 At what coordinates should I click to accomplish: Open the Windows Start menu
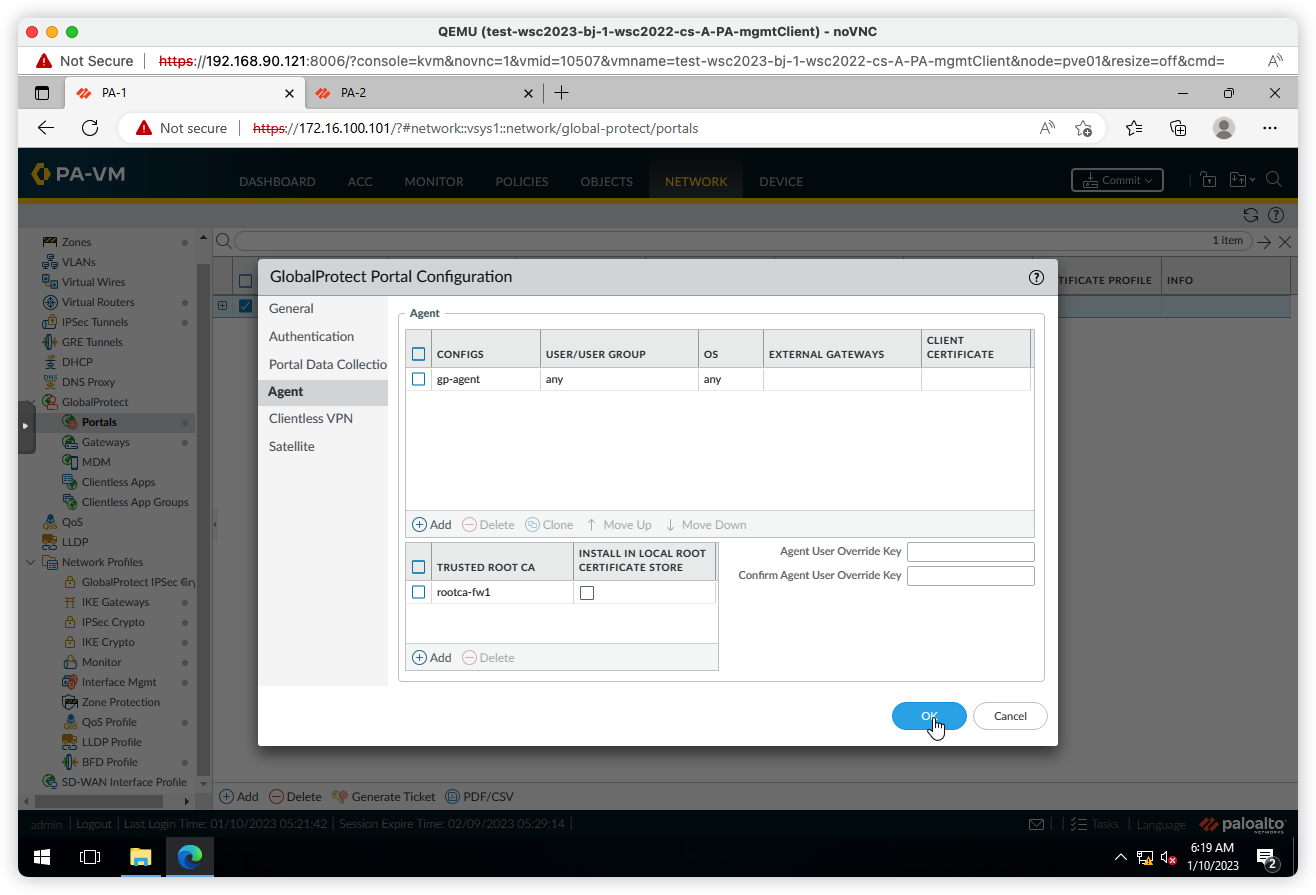pos(42,857)
